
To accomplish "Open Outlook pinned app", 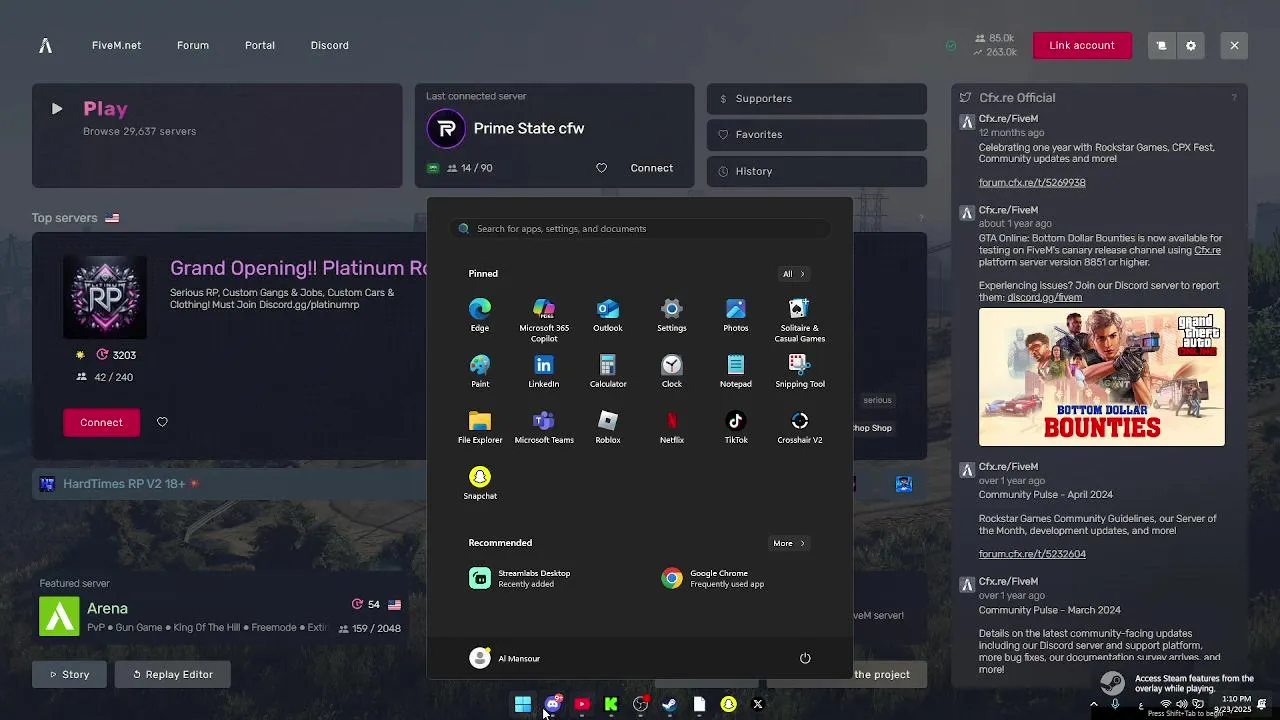I will 608,314.
